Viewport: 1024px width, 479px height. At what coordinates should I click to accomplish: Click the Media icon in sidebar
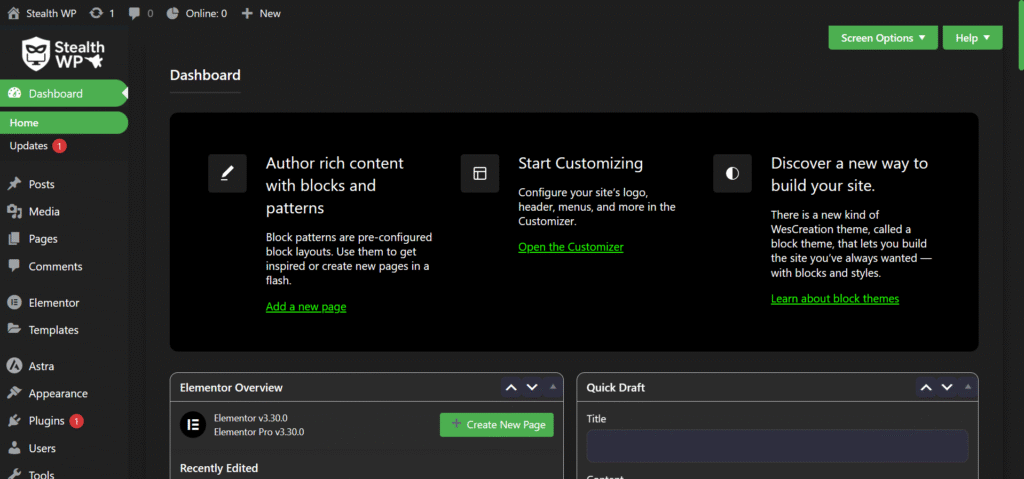pos(14,212)
